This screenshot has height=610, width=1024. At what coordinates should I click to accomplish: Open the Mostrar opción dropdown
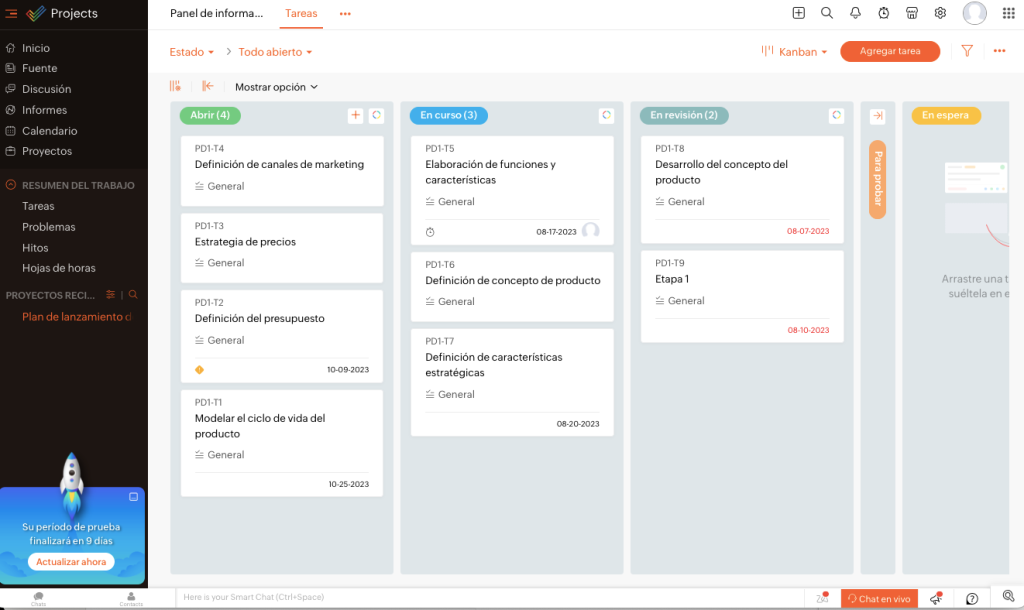pos(272,87)
